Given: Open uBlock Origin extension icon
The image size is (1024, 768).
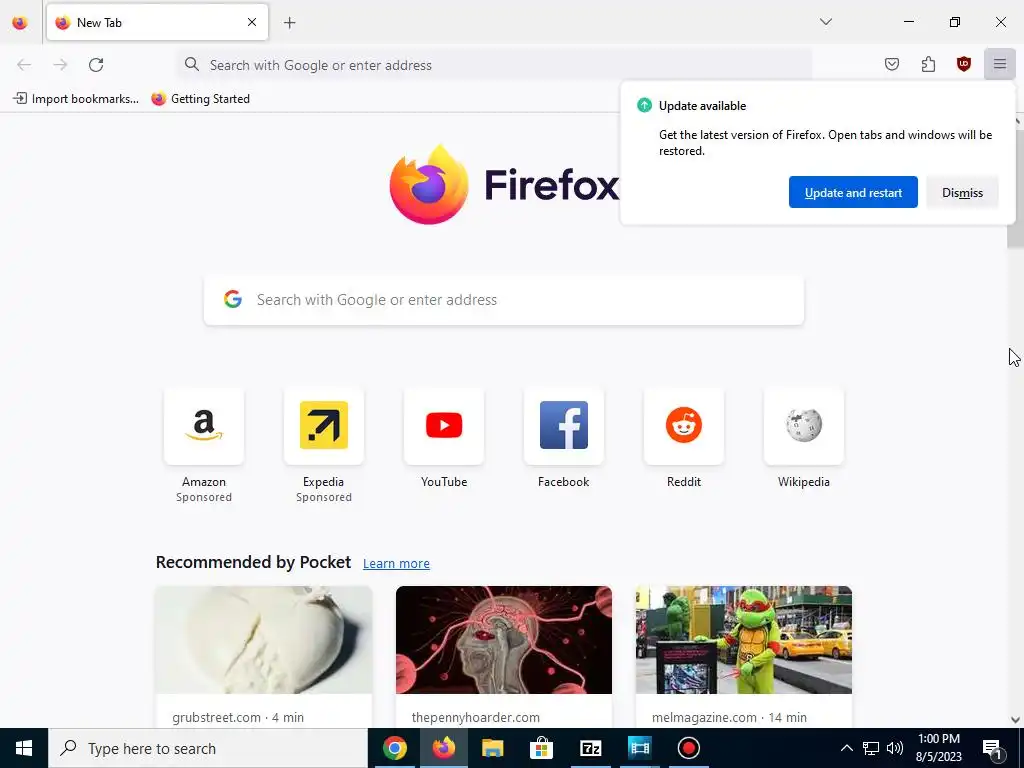Looking at the screenshot, I should coord(963,64).
